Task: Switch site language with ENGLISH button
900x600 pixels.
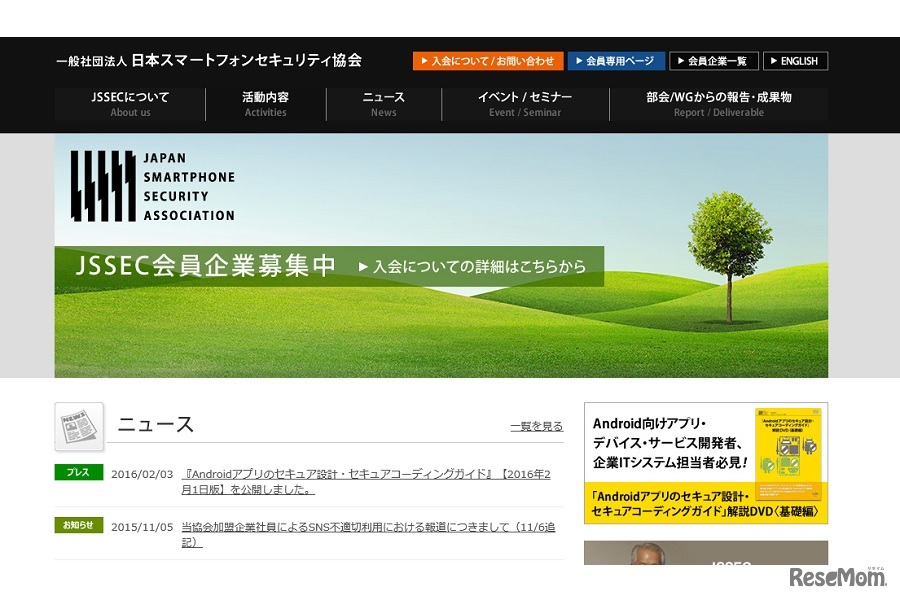Action: (x=795, y=61)
